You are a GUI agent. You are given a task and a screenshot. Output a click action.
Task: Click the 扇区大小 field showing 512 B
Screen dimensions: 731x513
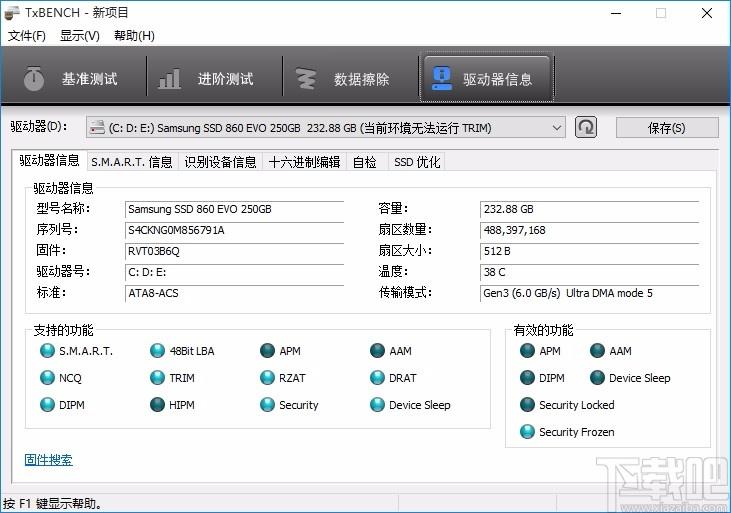[589, 251]
